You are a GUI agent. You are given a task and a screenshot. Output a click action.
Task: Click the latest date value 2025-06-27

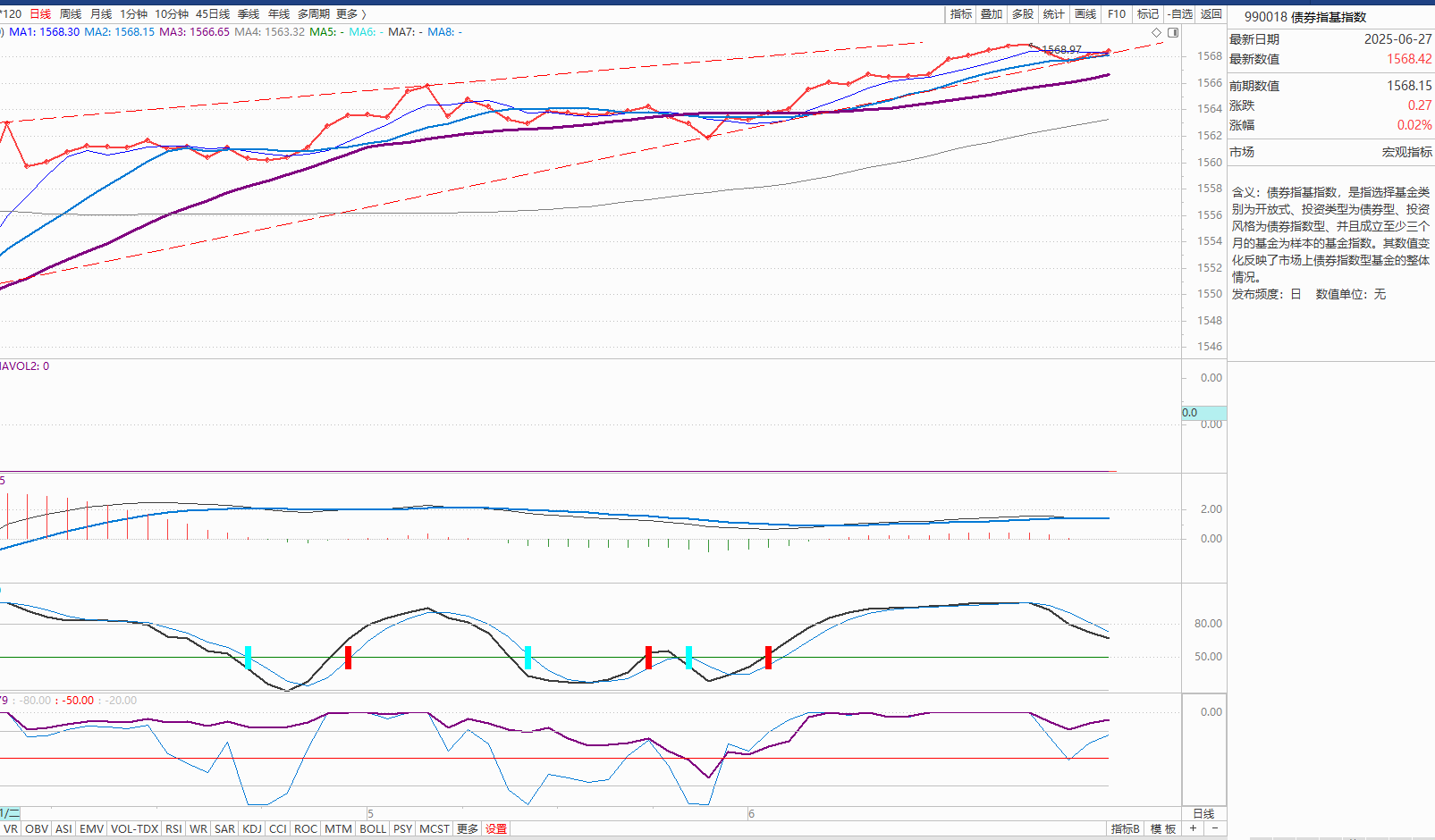pos(1397,39)
